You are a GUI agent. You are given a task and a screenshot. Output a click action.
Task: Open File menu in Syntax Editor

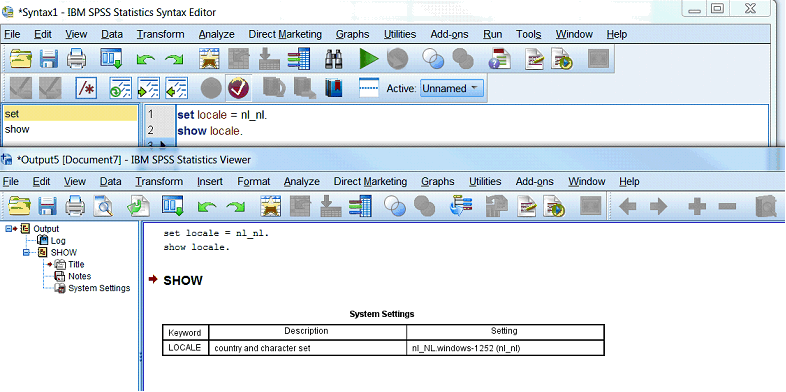click(x=12, y=35)
